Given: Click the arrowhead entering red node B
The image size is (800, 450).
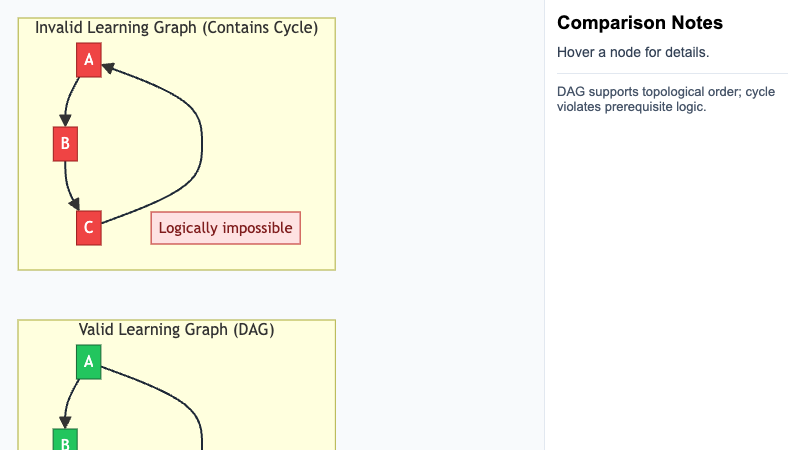Looking at the screenshot, I should tap(65, 120).
